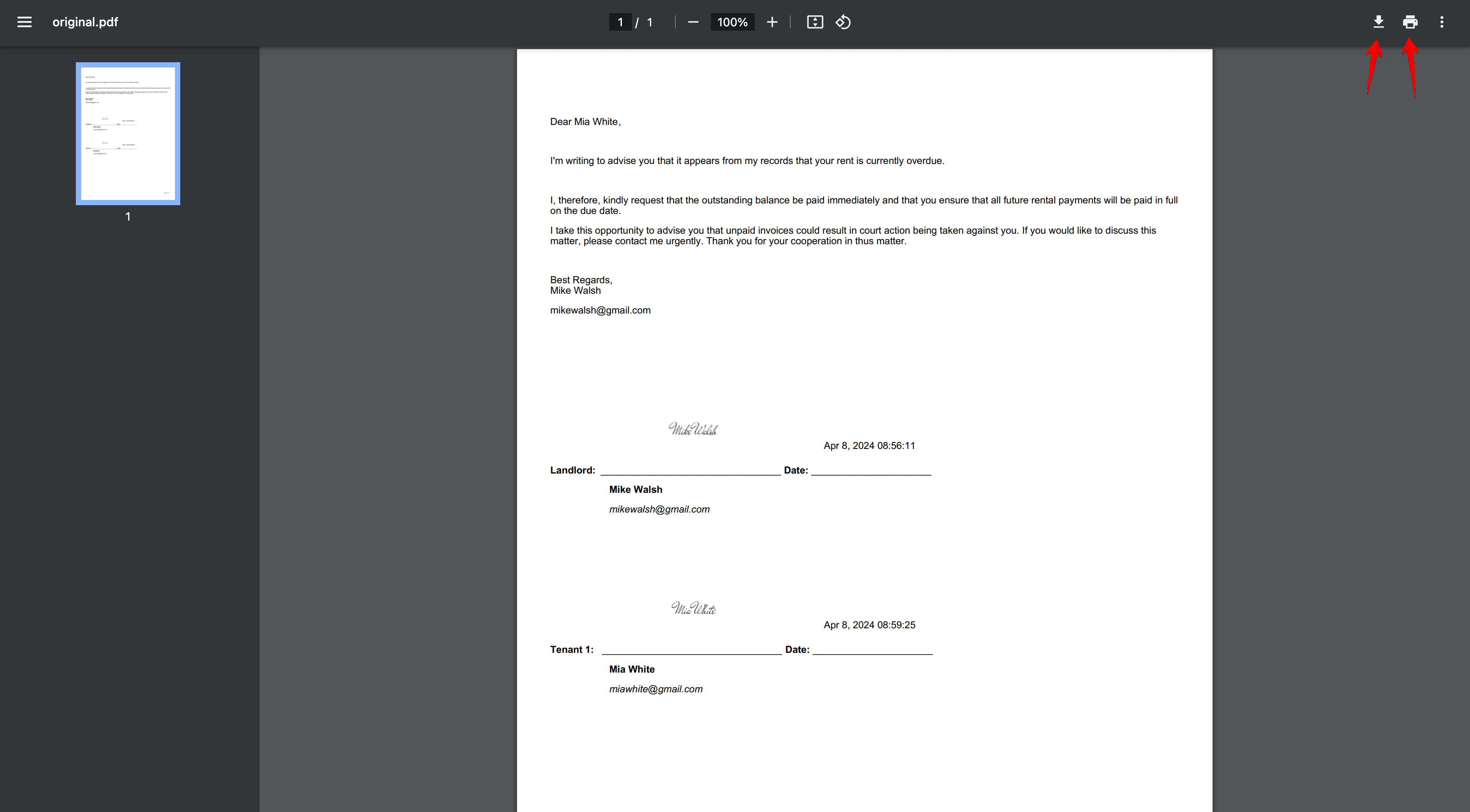Click the page number input field
Viewport: 1470px width, 812px height.
620,22
